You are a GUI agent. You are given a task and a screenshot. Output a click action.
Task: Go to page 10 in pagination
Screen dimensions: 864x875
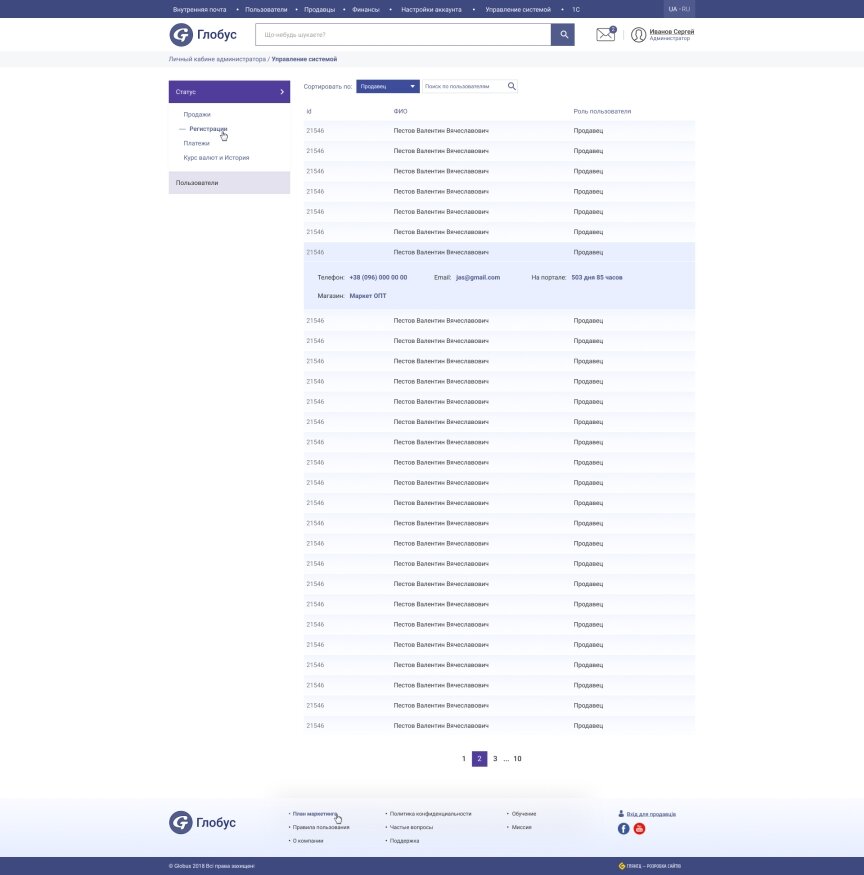[517, 758]
